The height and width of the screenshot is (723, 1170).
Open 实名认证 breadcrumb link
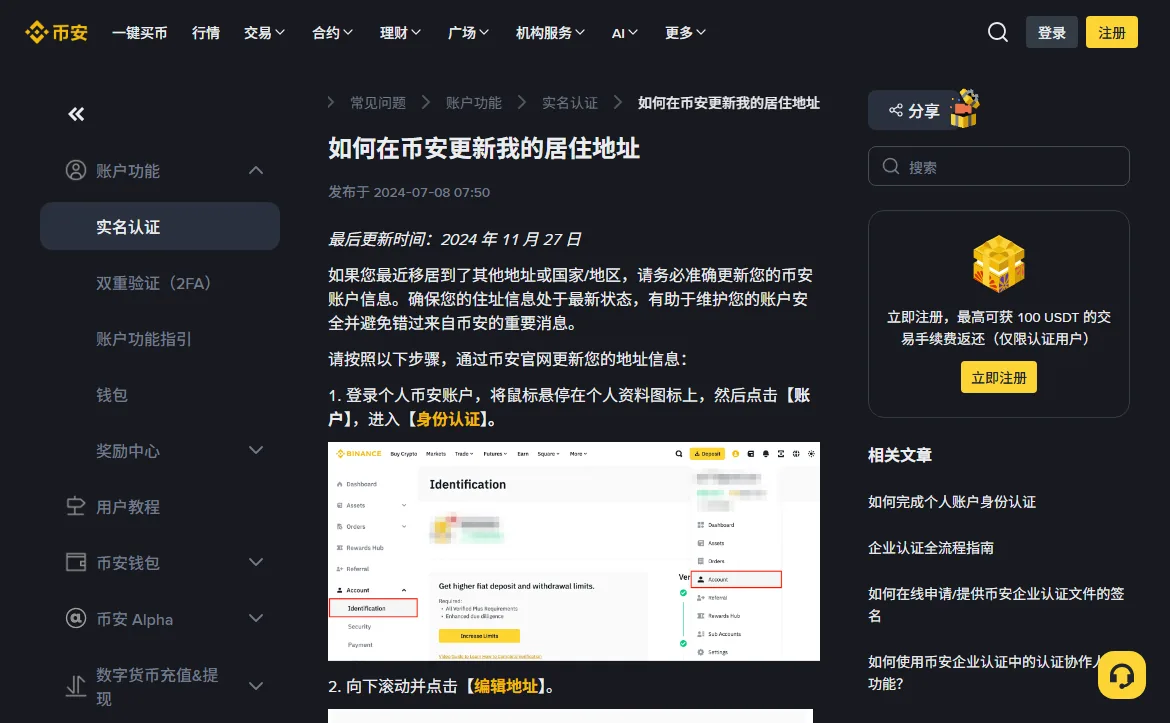click(x=570, y=103)
